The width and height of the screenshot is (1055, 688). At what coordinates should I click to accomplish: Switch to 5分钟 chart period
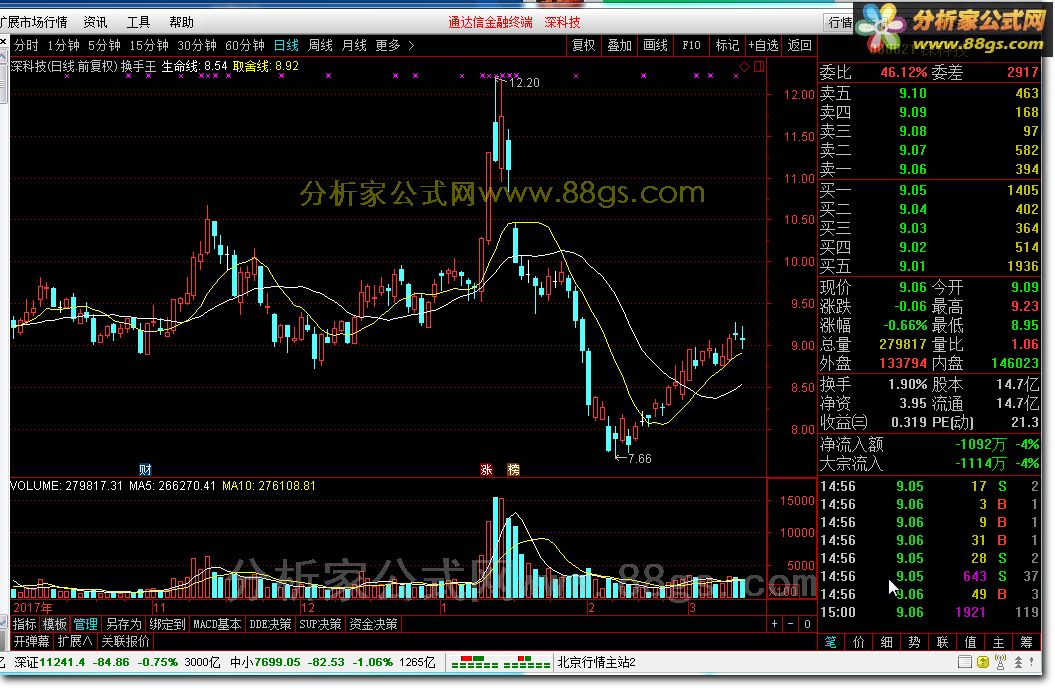tap(104, 45)
